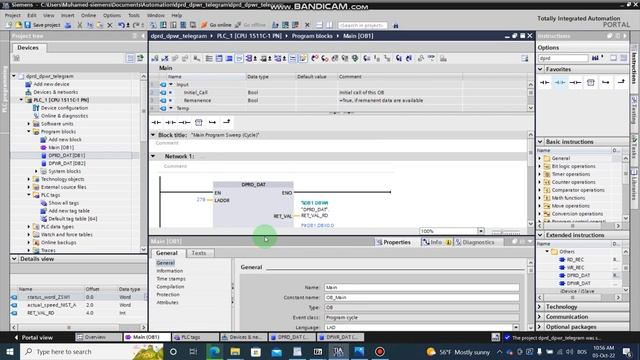Collapse the Program blocks tree node
Screen dimensions: 640x360
click(x=29, y=131)
